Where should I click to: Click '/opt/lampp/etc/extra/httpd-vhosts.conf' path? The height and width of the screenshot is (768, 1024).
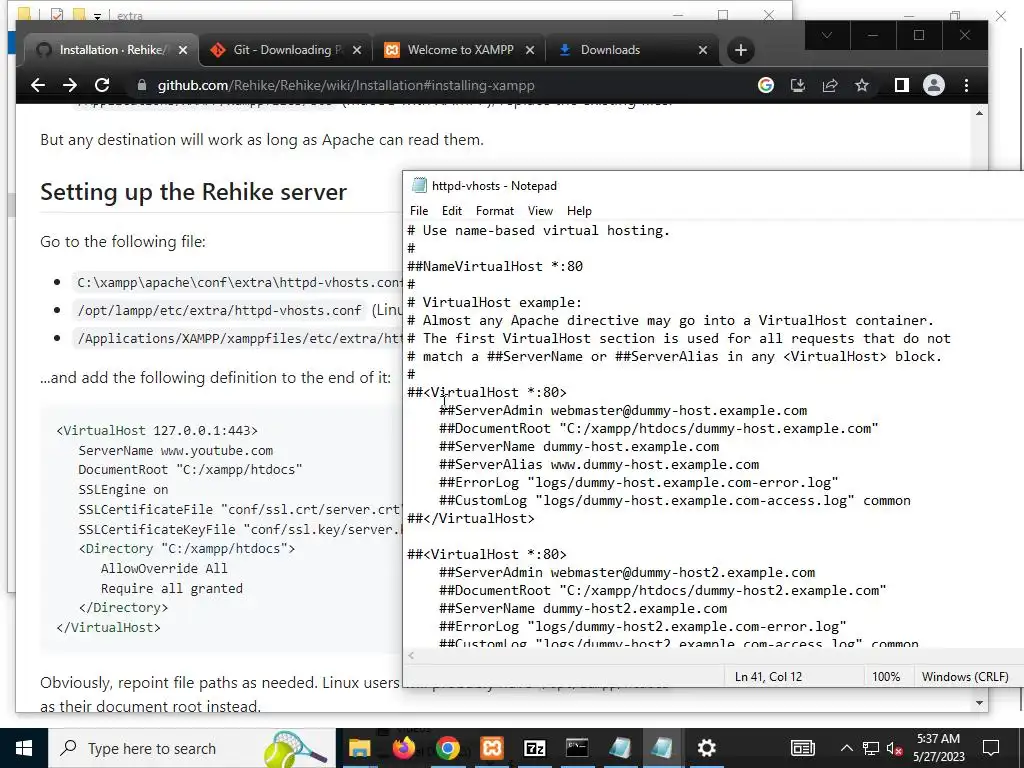click(219, 310)
